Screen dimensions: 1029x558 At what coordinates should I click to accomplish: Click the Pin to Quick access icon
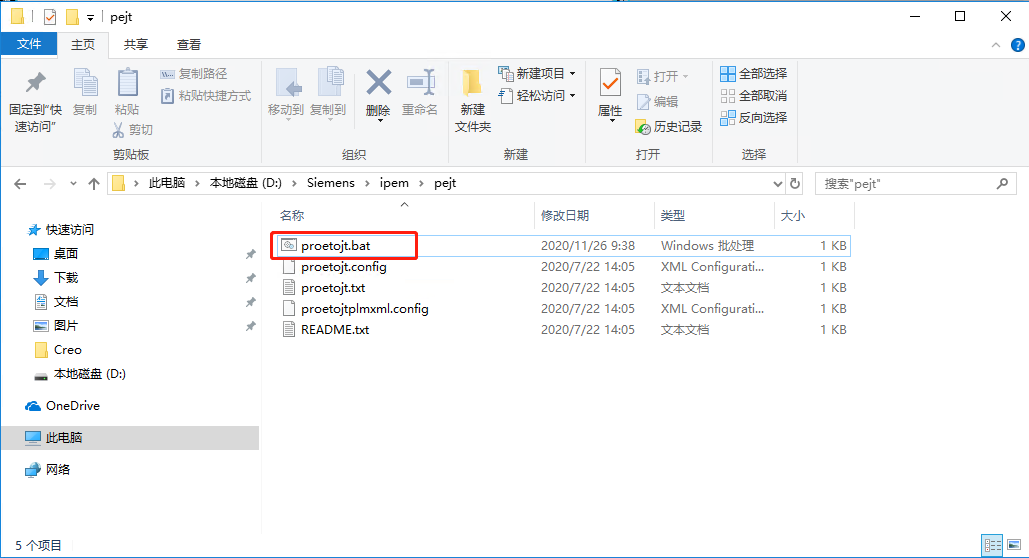point(35,83)
